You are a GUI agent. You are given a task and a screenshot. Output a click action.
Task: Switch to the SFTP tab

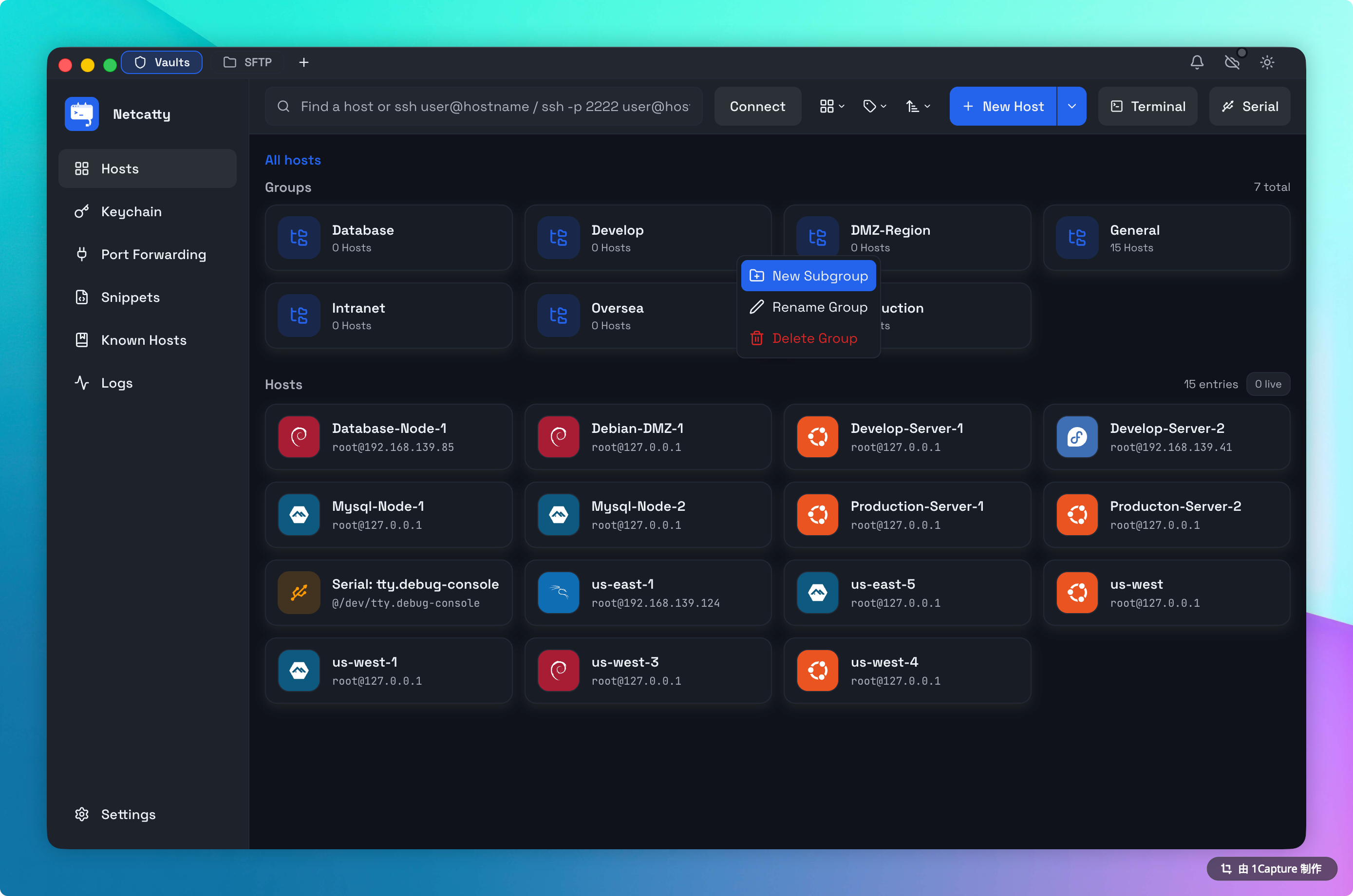248,62
